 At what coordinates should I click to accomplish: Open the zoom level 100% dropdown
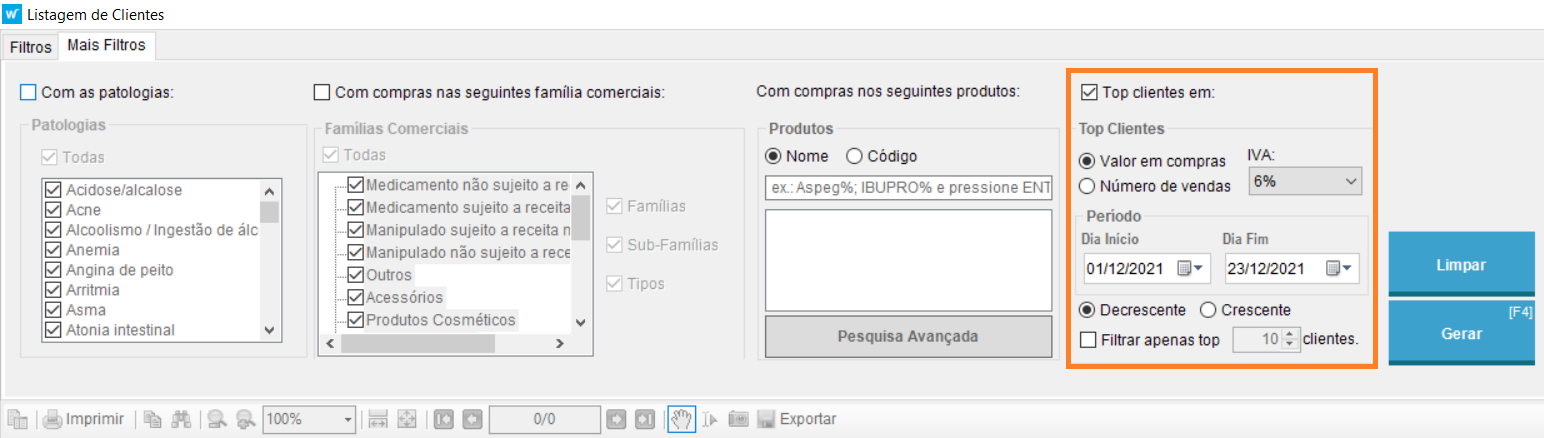click(x=348, y=419)
